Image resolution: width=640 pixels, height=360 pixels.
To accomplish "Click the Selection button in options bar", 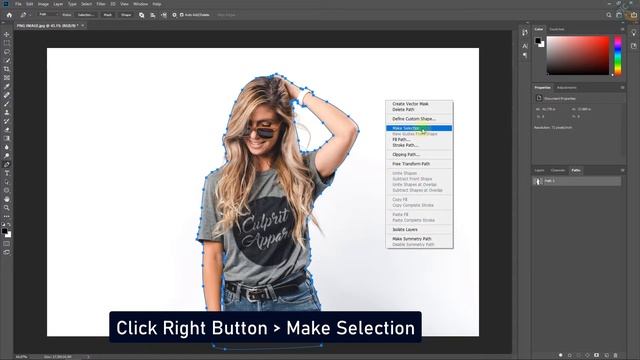I will point(86,15).
